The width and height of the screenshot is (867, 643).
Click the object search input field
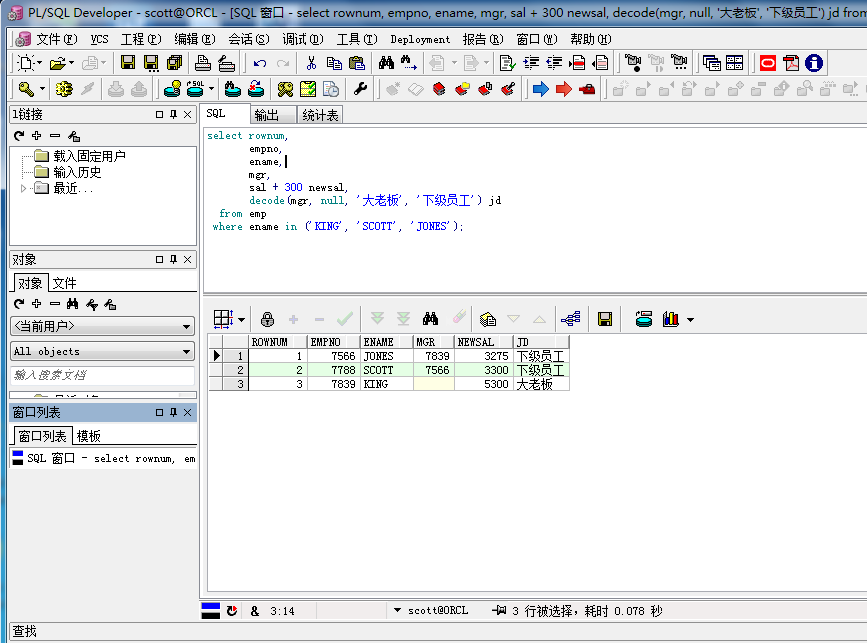pos(103,375)
